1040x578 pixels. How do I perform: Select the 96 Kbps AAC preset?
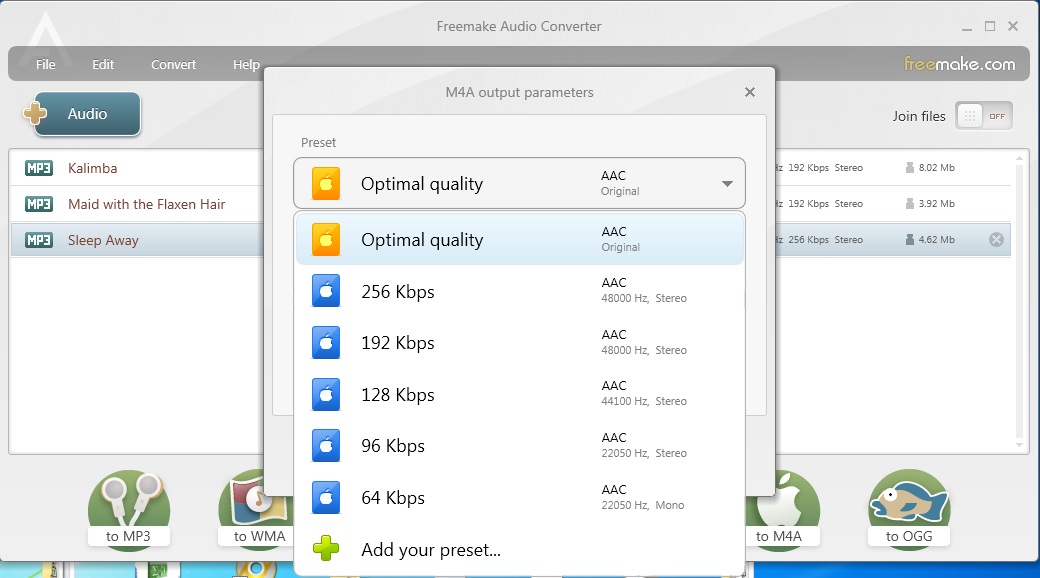click(519, 445)
